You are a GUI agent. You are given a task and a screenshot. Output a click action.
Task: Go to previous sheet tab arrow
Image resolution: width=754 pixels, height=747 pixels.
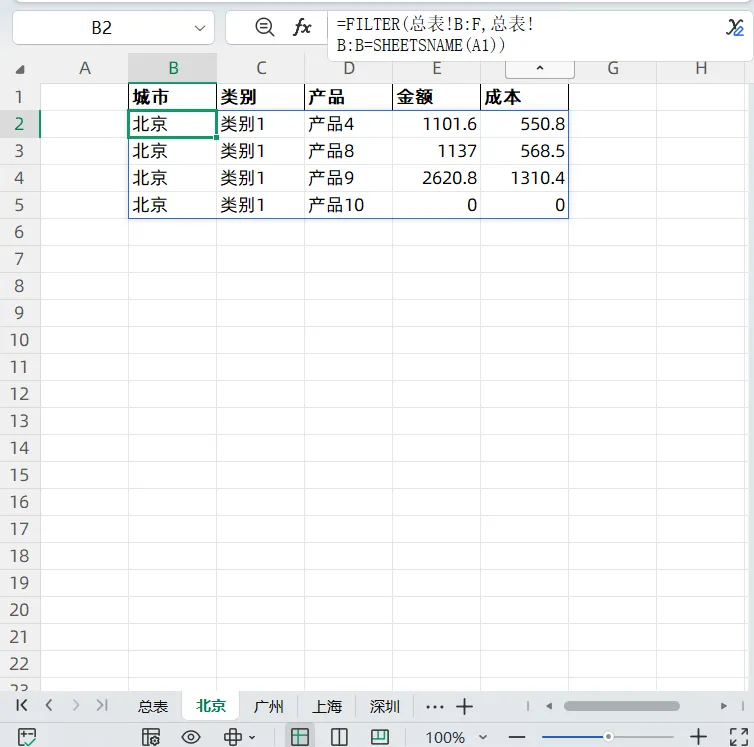(49, 705)
